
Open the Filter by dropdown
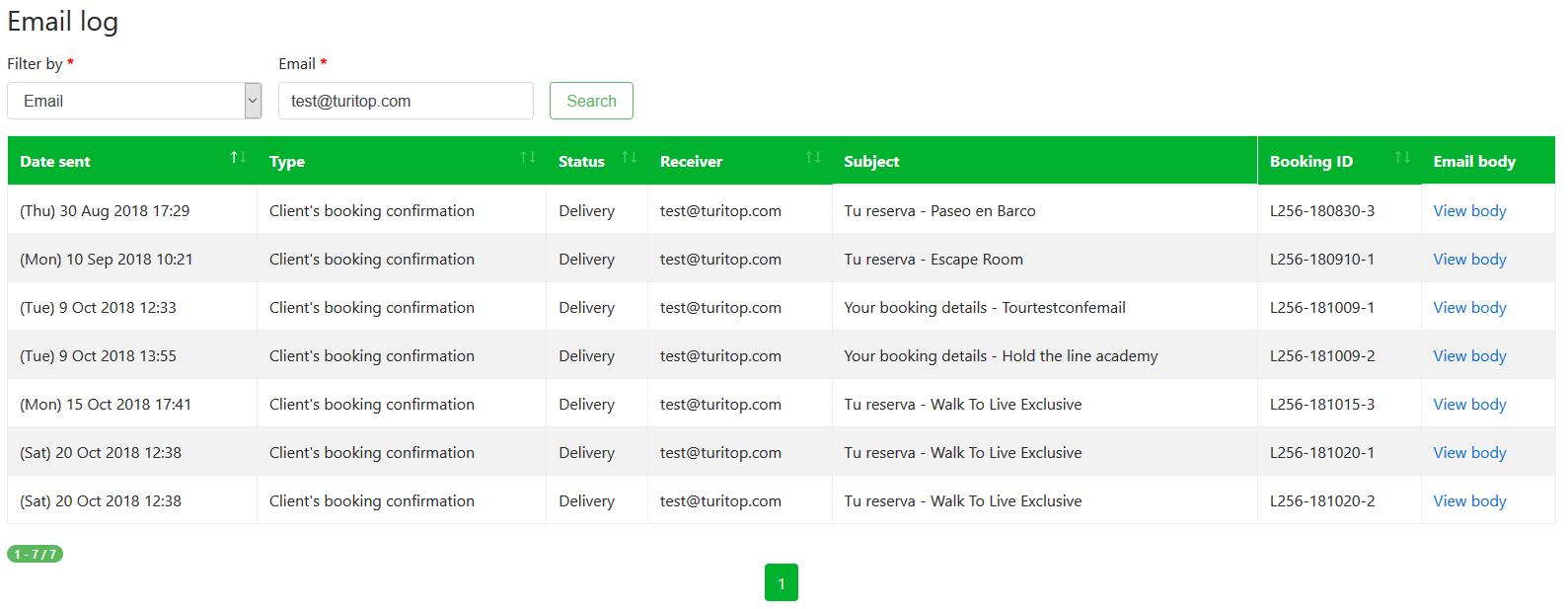[x=134, y=101]
